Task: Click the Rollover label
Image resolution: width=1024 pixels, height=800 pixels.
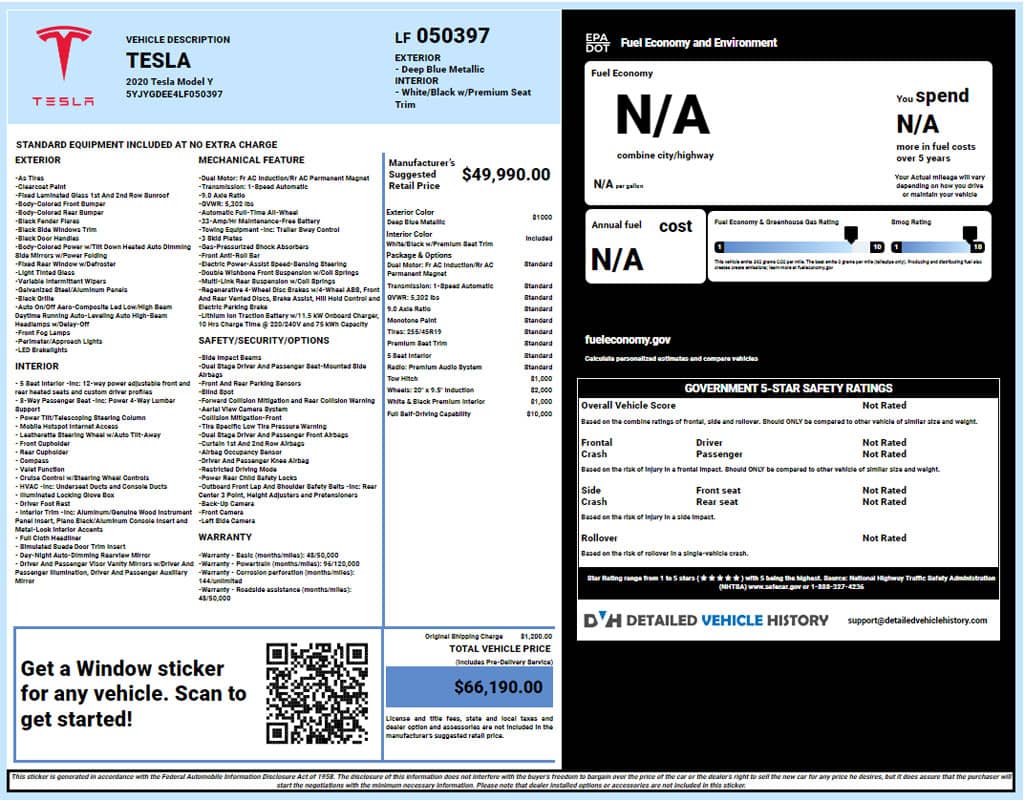Action: (x=599, y=538)
